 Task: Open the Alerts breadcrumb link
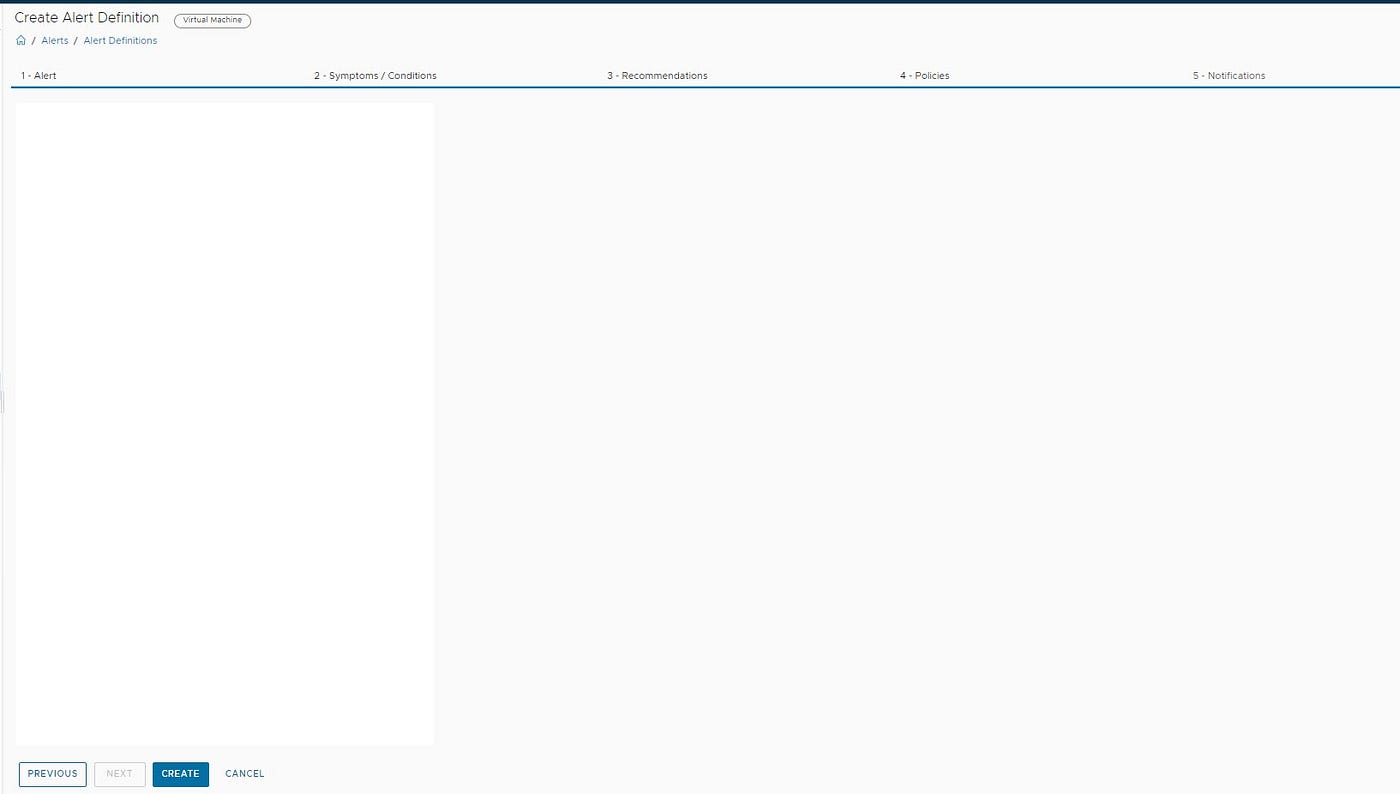pos(55,41)
